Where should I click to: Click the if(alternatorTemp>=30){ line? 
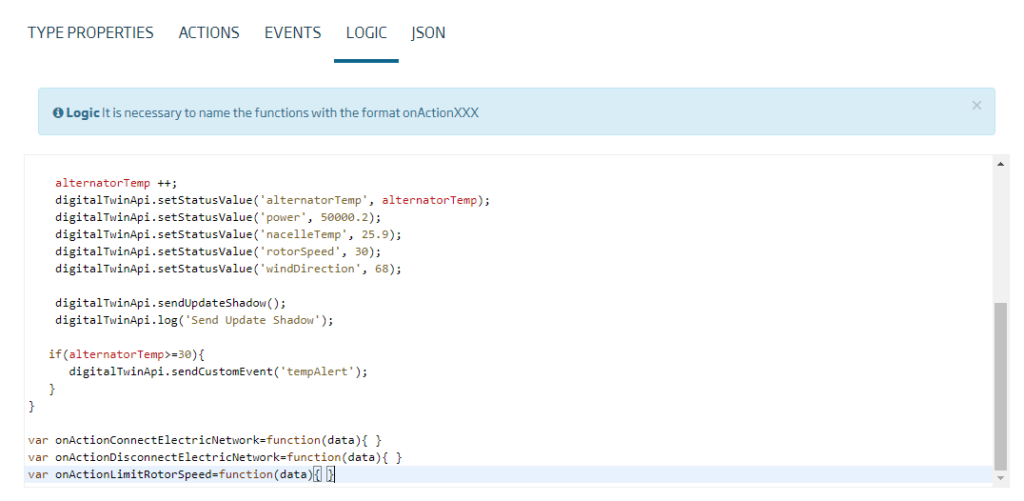(127, 354)
